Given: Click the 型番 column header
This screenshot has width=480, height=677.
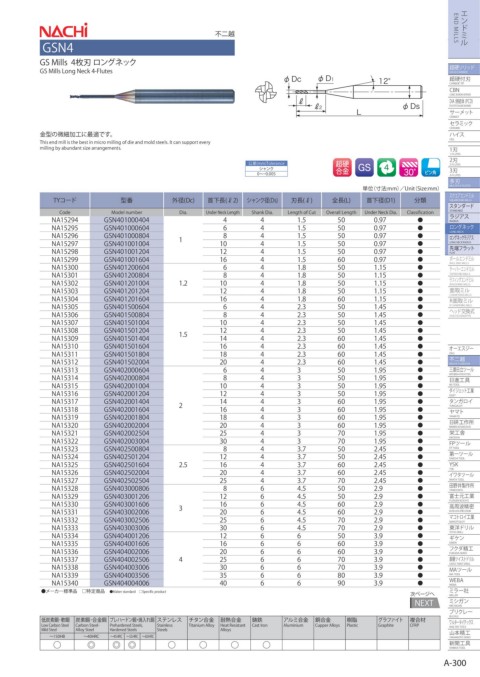Looking at the screenshot, I should point(126,200).
